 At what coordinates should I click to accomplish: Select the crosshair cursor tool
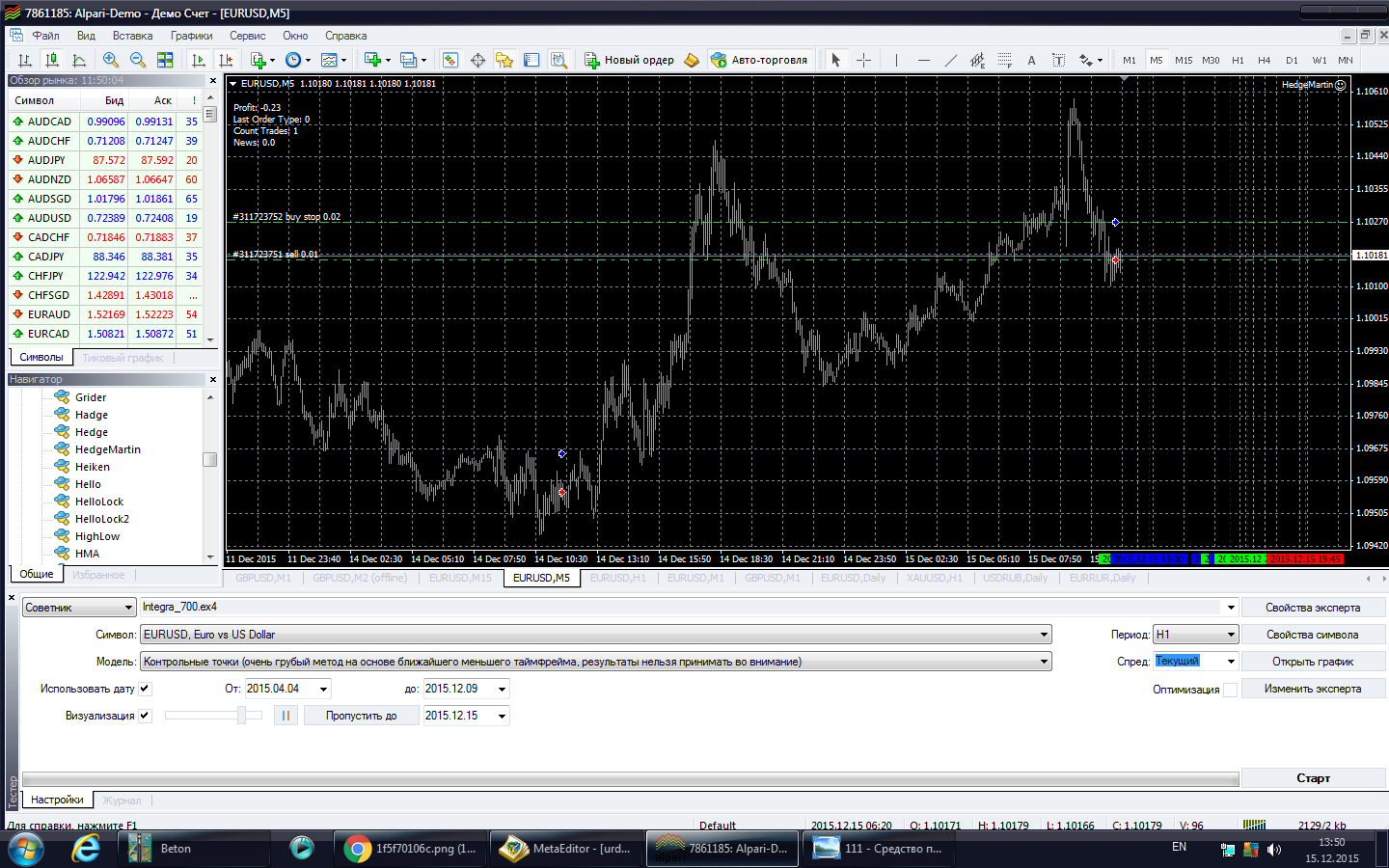[863, 60]
